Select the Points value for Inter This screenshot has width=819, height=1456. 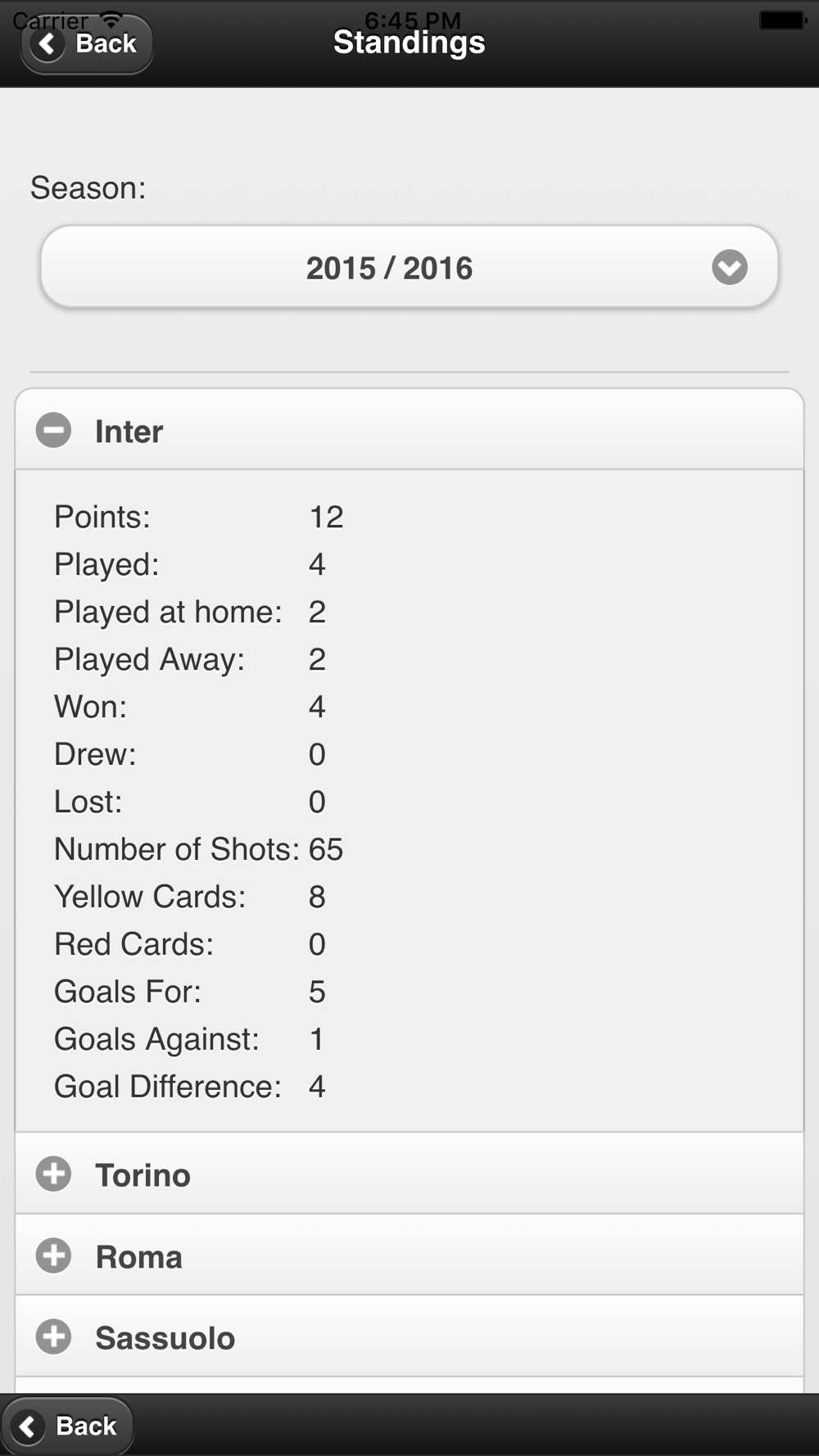tap(326, 518)
